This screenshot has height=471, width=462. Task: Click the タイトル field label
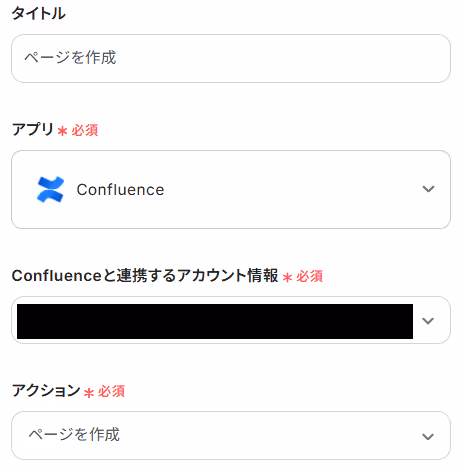point(39,14)
